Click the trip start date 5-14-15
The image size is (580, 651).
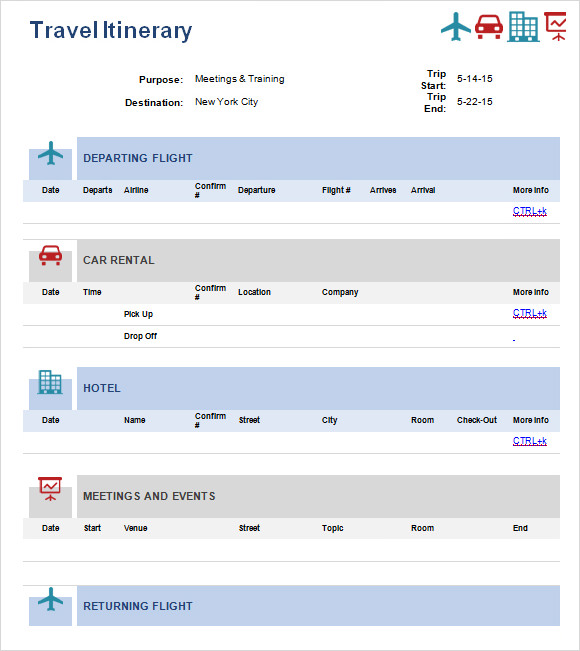(x=475, y=78)
